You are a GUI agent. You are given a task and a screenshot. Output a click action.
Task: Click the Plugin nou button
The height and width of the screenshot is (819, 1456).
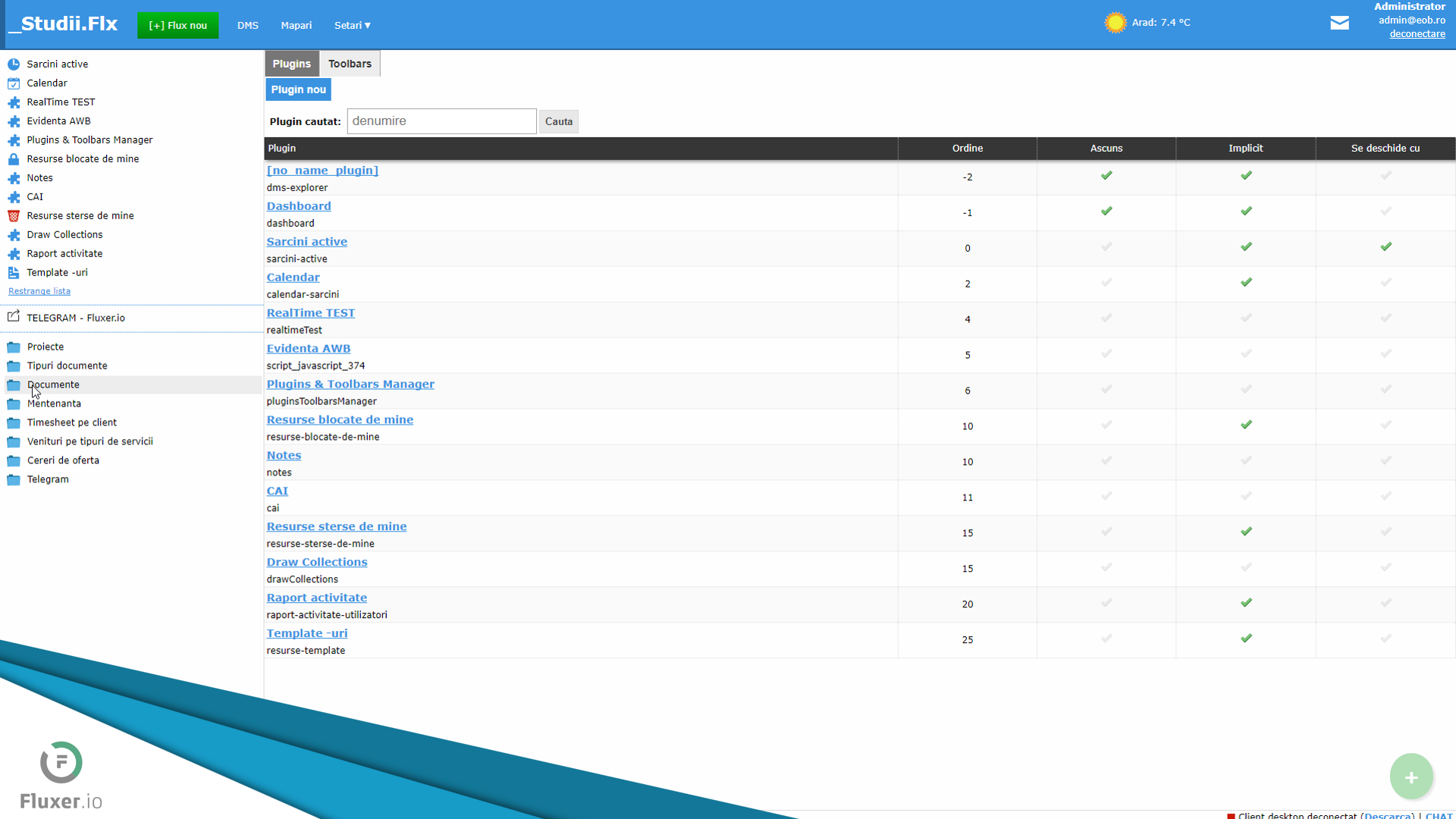(x=298, y=89)
